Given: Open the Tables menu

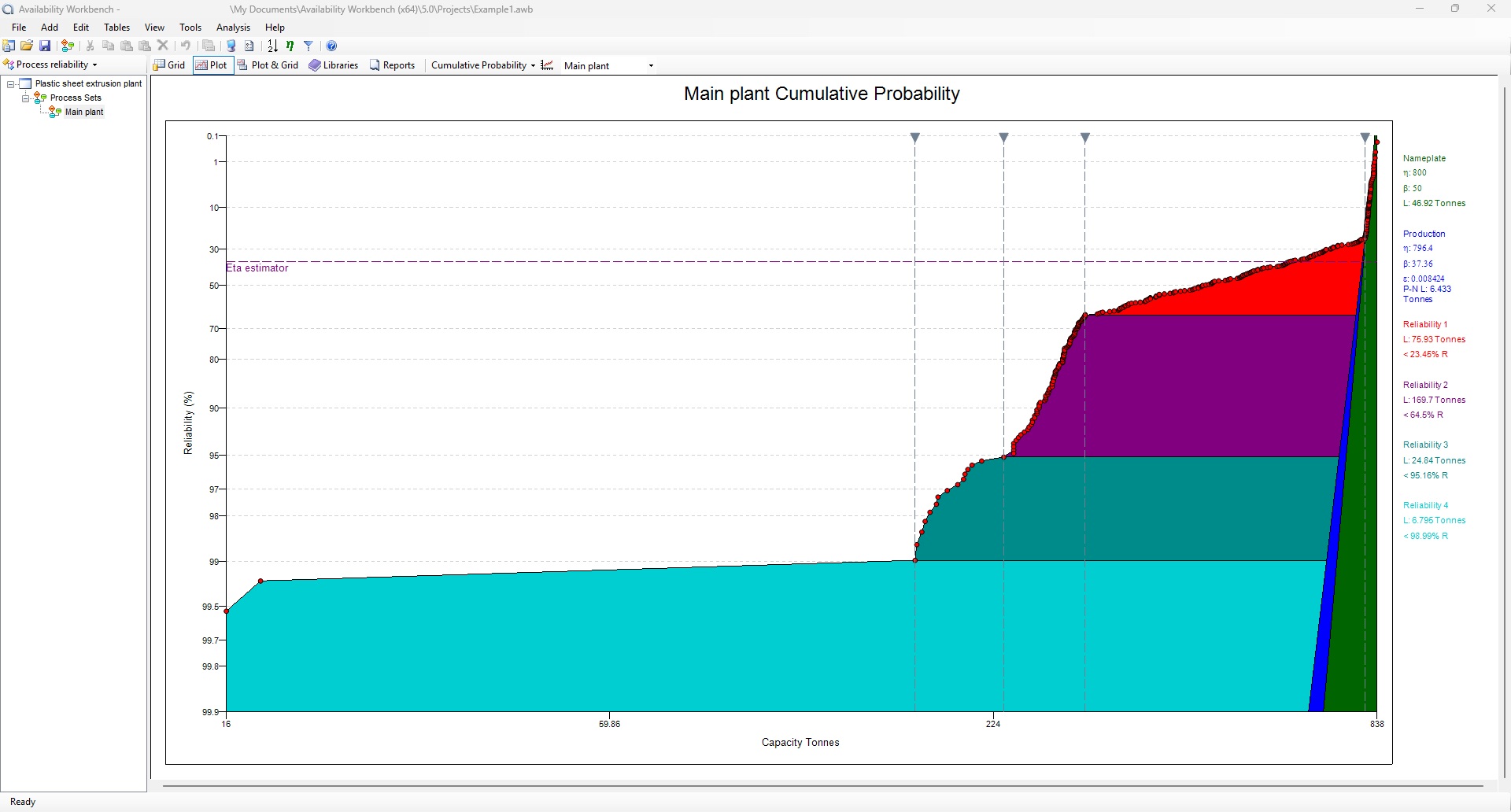Looking at the screenshot, I should 116,28.
